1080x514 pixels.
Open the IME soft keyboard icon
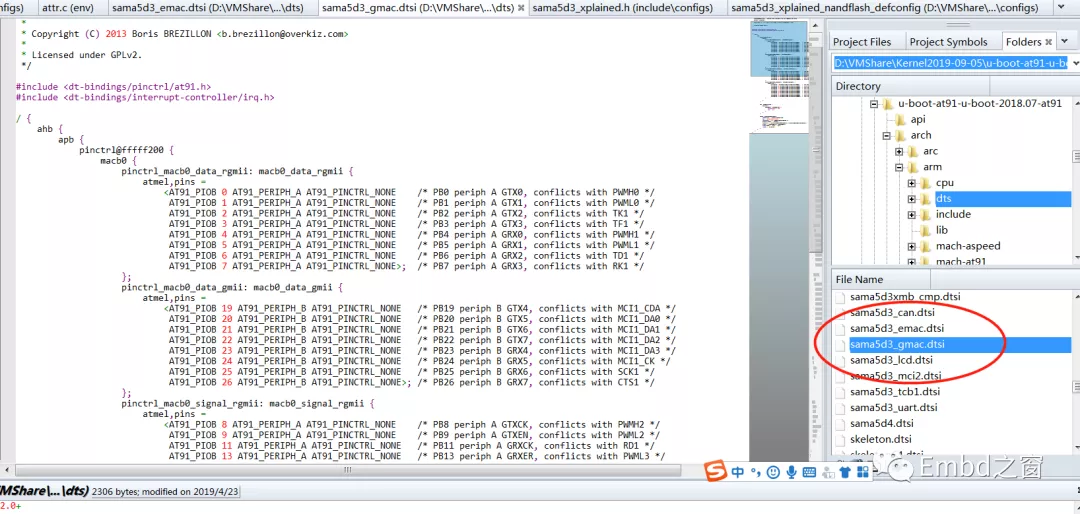[809, 473]
